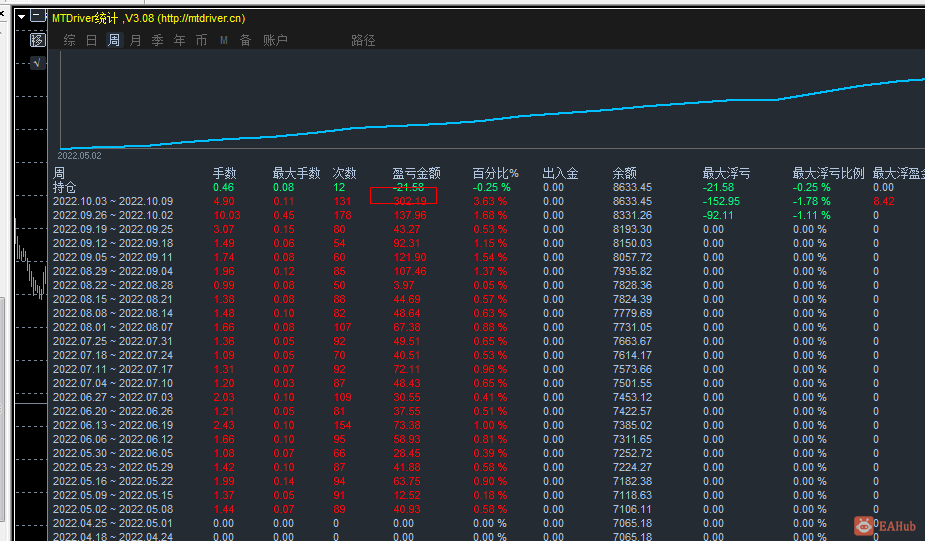Click the 最大浮亏 column header
925x541 pixels.
coord(726,173)
